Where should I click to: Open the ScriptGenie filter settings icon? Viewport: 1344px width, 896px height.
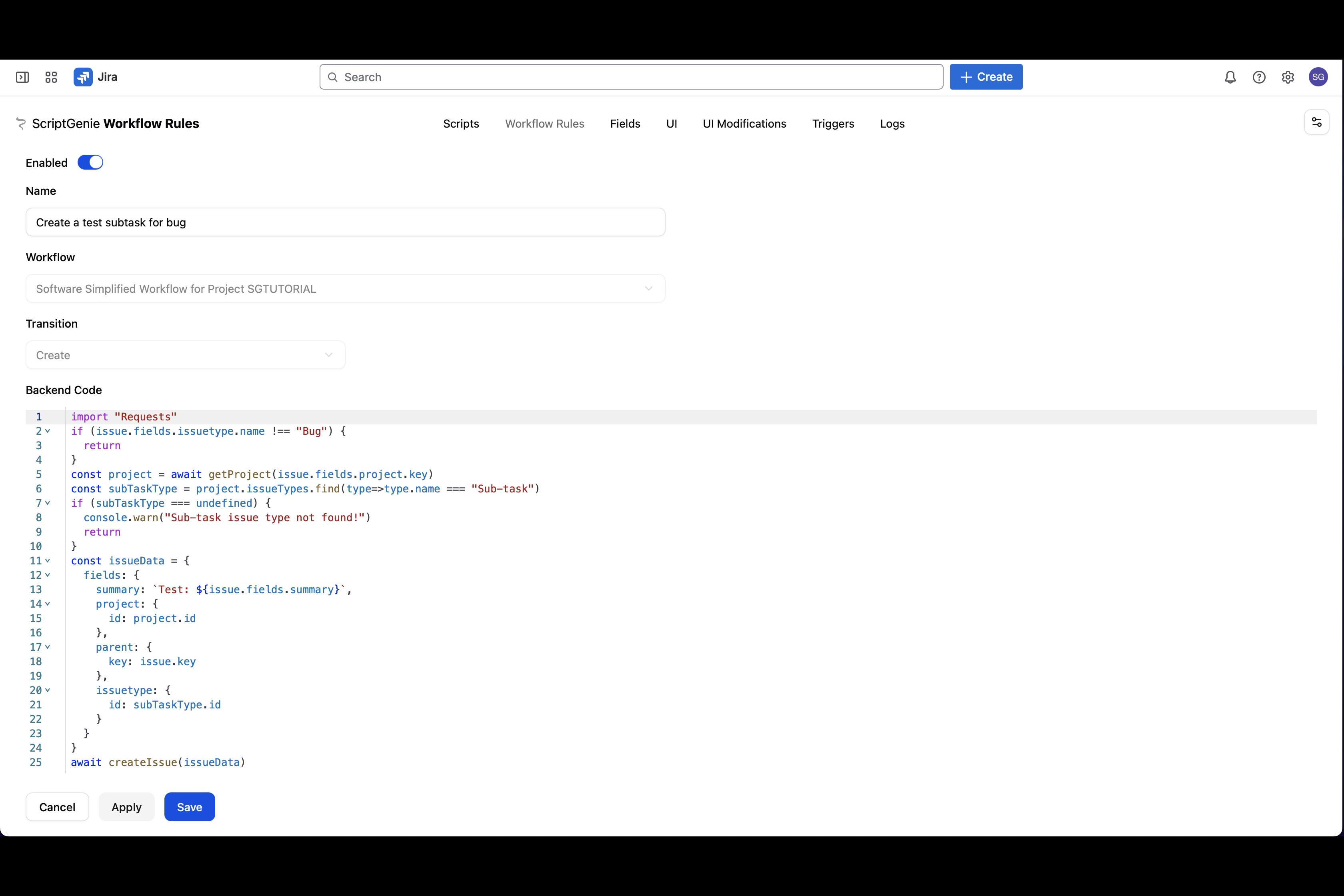1316,122
